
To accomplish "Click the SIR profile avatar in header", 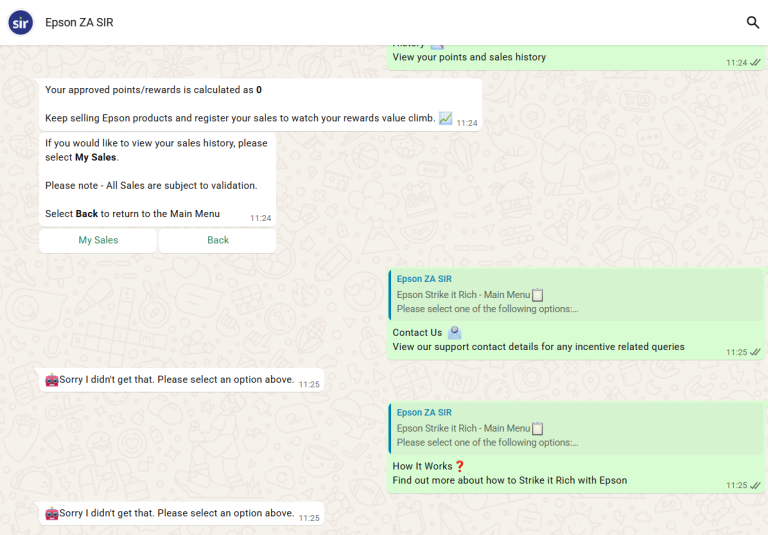I will tap(21, 22).
